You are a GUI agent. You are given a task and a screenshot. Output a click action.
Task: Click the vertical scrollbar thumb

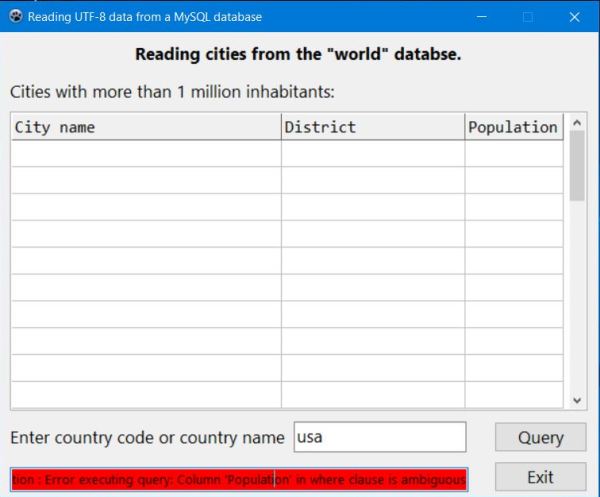[x=577, y=165]
